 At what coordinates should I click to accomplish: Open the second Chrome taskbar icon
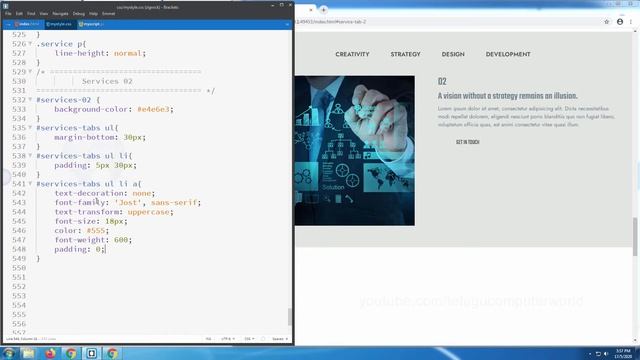coord(112,353)
